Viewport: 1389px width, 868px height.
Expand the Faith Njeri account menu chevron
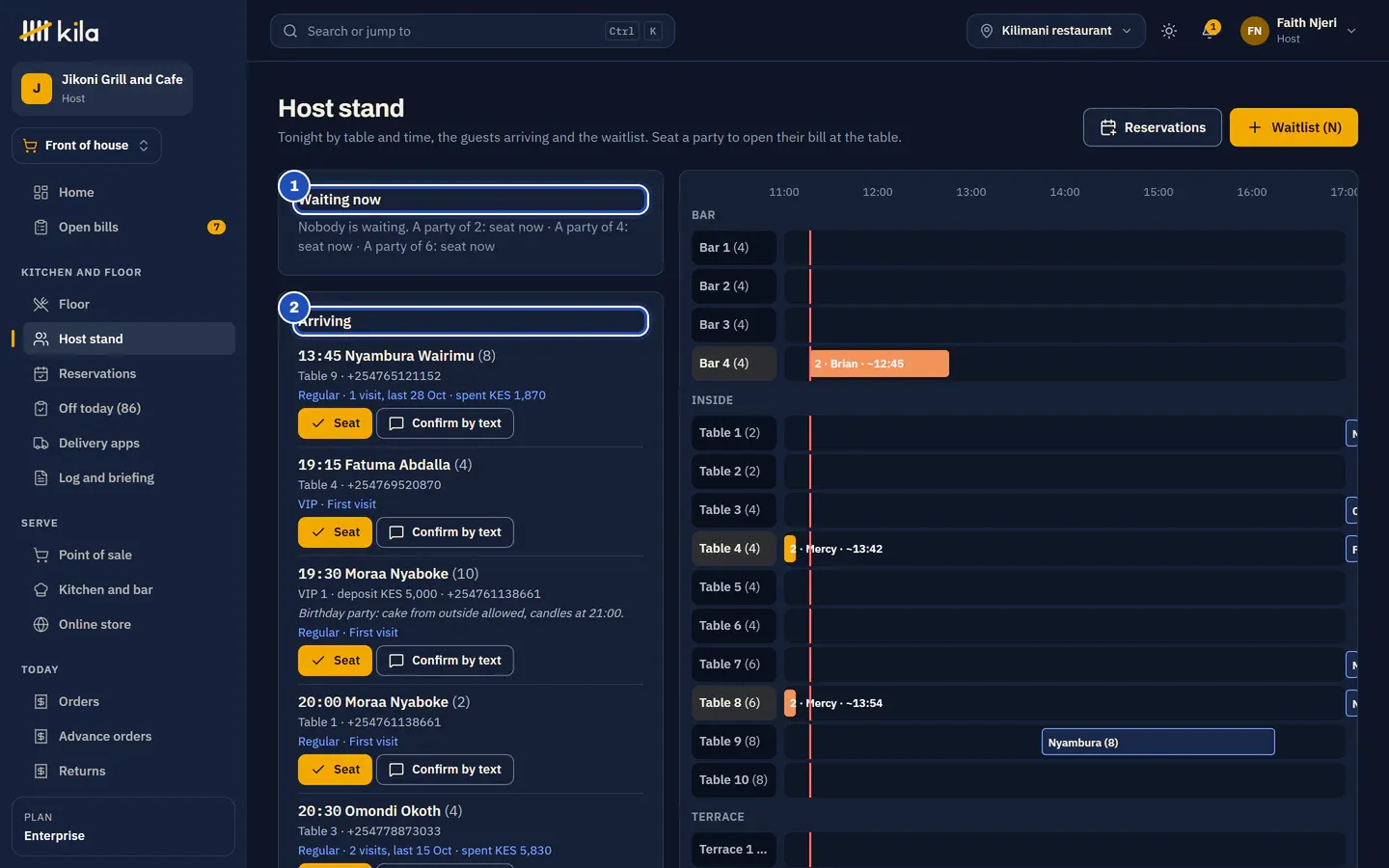(x=1351, y=31)
